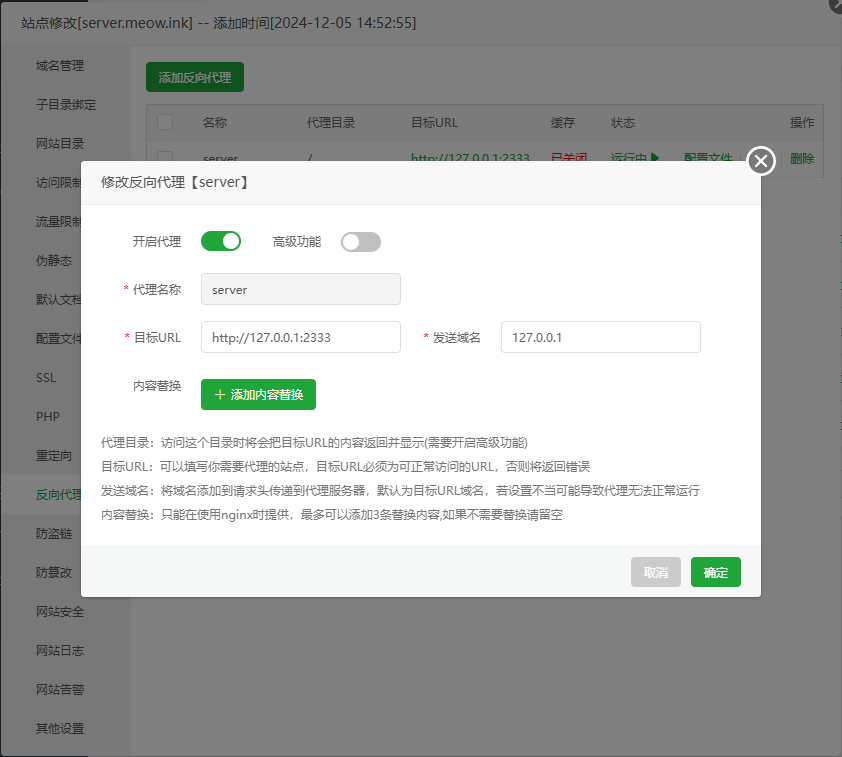Click the 确定 confirm button
842x757 pixels.
715,572
